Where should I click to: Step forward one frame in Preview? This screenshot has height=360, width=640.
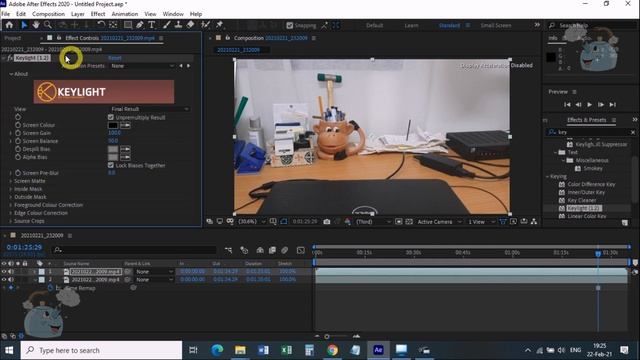coord(601,104)
